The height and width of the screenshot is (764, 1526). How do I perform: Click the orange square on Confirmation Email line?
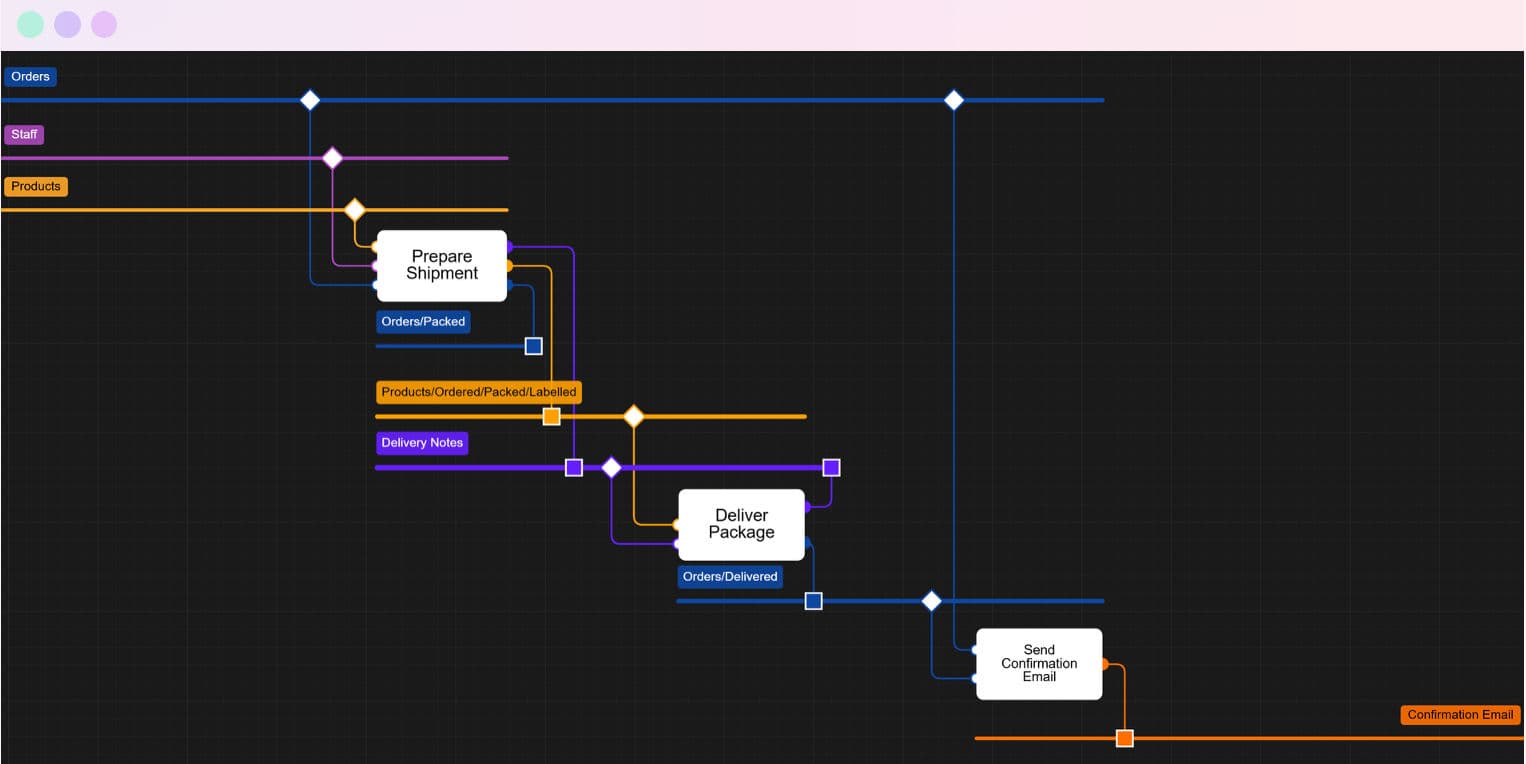[x=1125, y=739]
